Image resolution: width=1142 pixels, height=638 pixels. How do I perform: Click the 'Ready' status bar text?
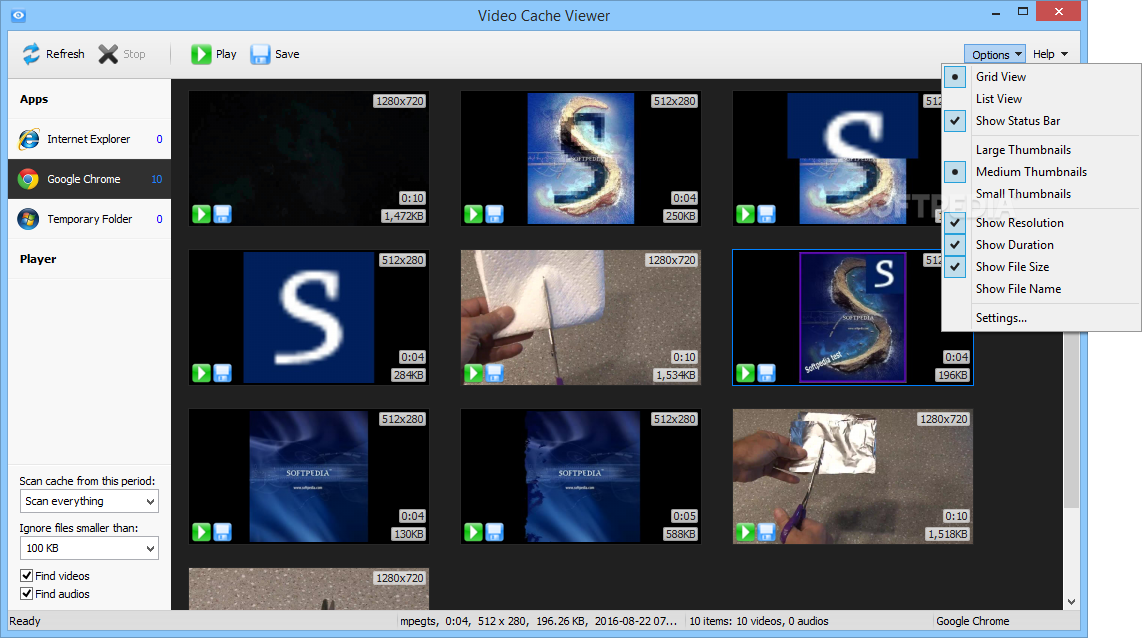25,621
